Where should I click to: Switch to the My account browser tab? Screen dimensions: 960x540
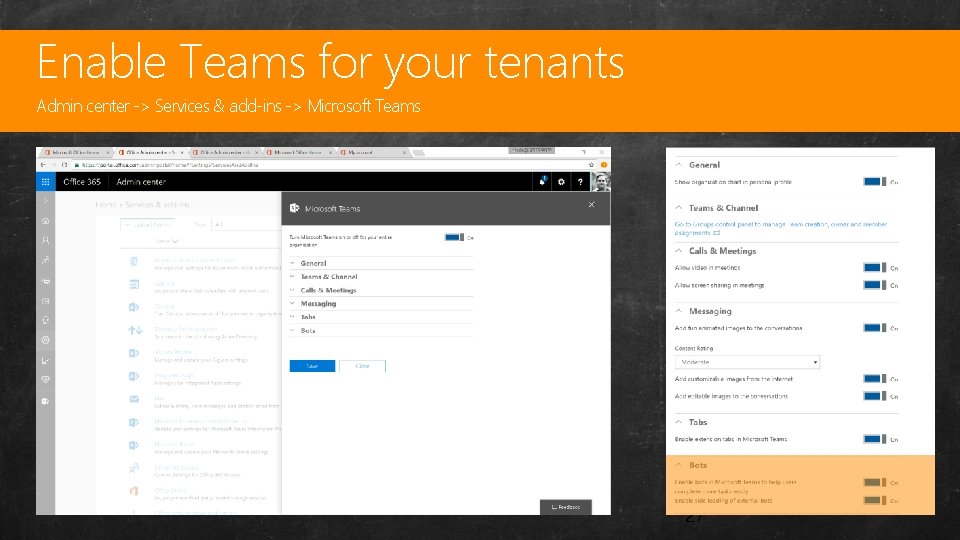tap(372, 152)
